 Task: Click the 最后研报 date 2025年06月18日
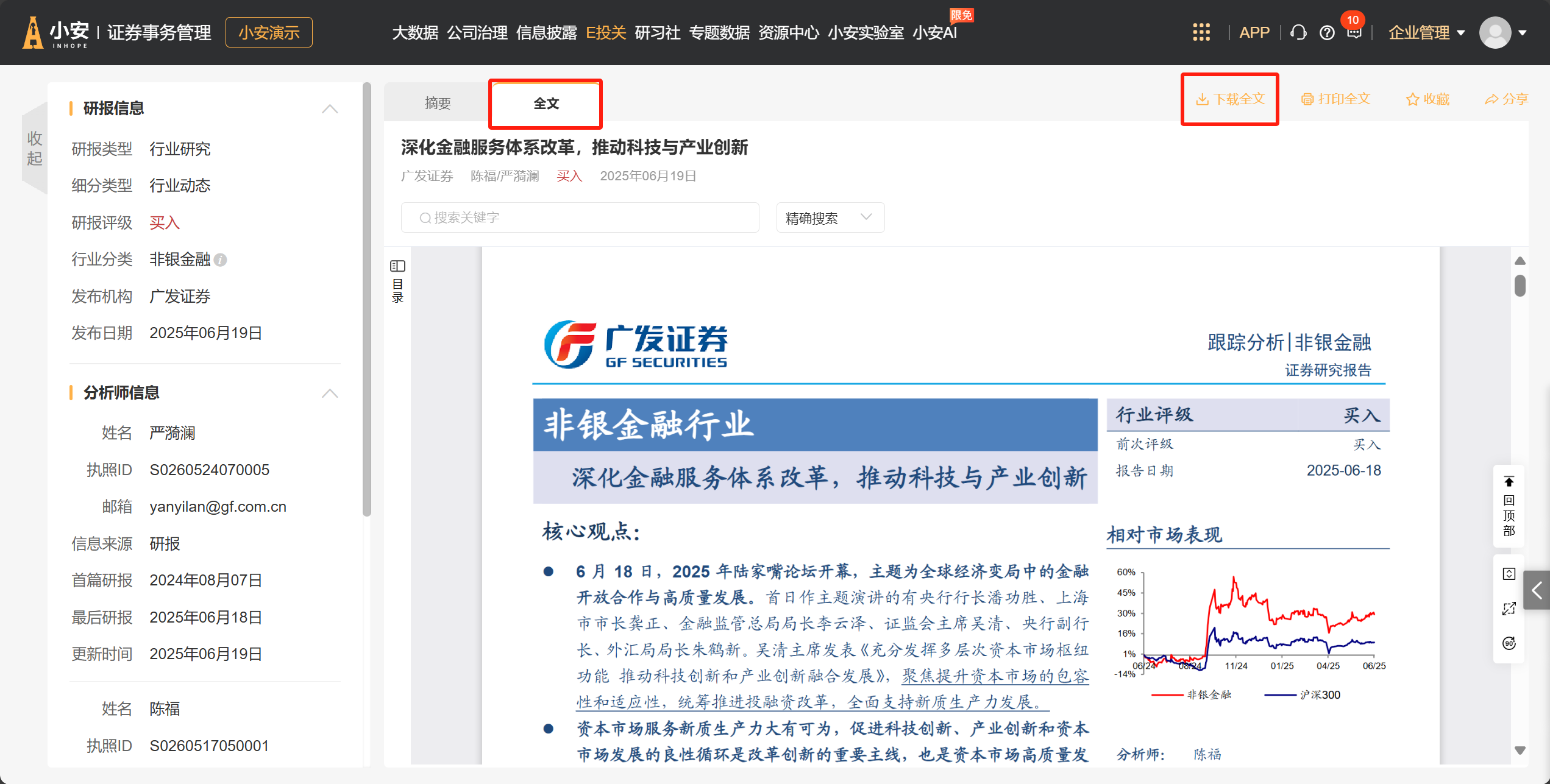click(x=205, y=618)
